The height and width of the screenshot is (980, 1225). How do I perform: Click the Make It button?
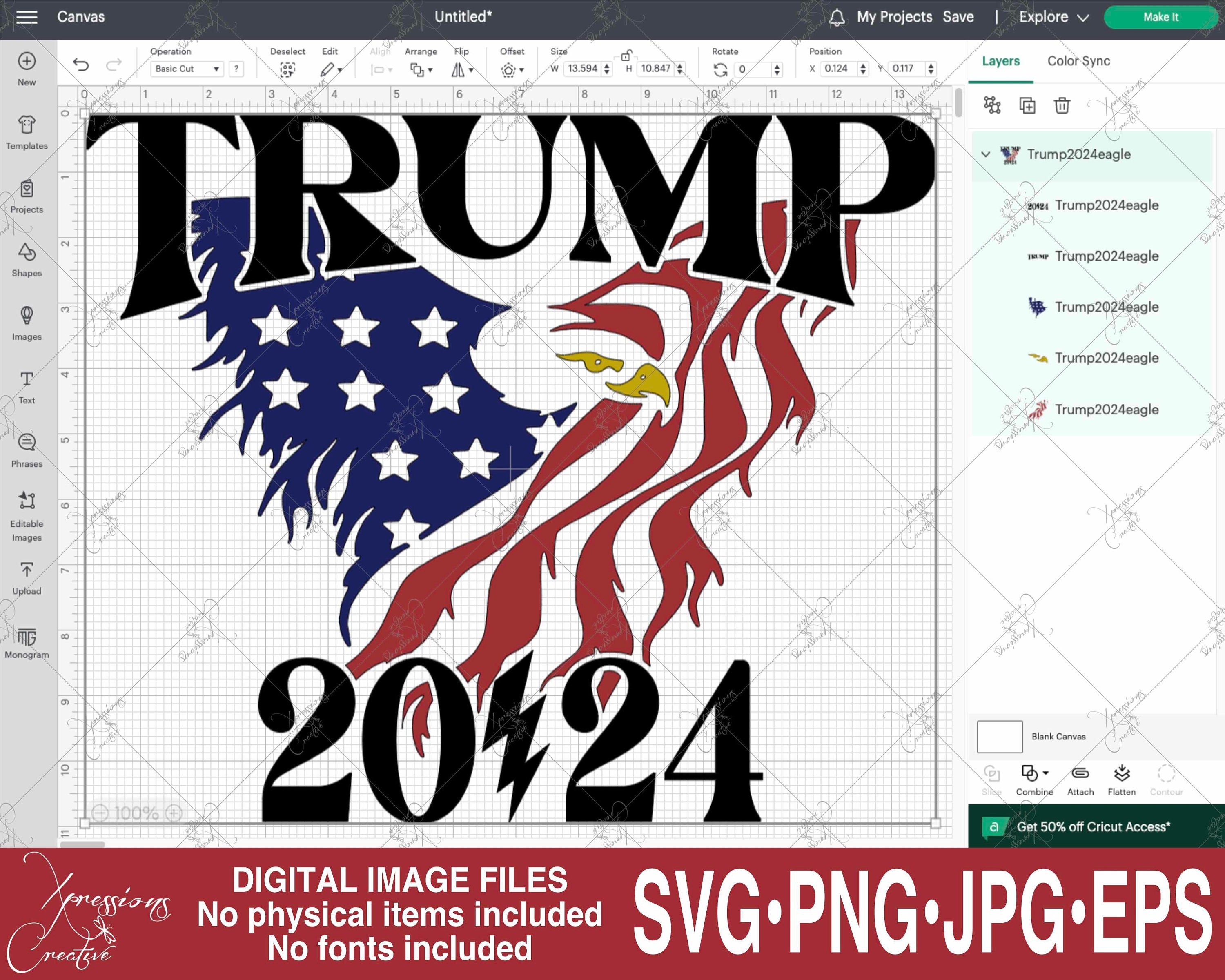click(1160, 17)
